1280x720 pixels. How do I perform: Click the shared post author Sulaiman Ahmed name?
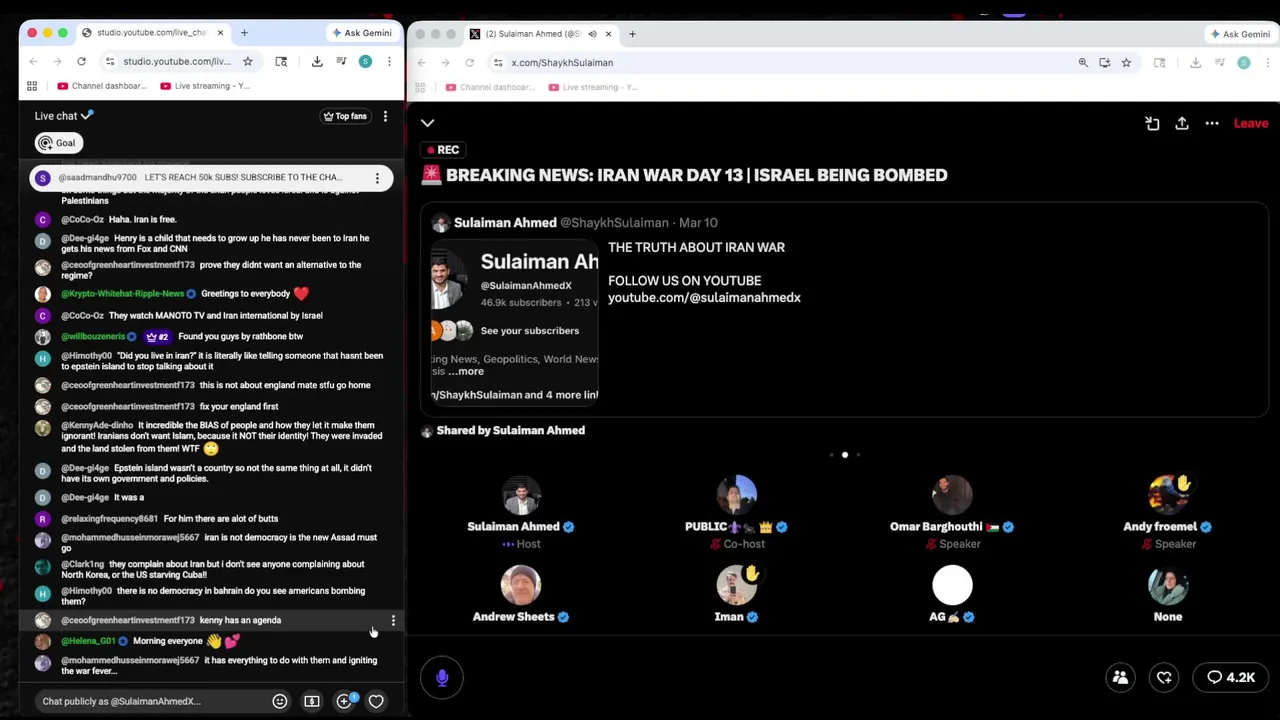(505, 223)
